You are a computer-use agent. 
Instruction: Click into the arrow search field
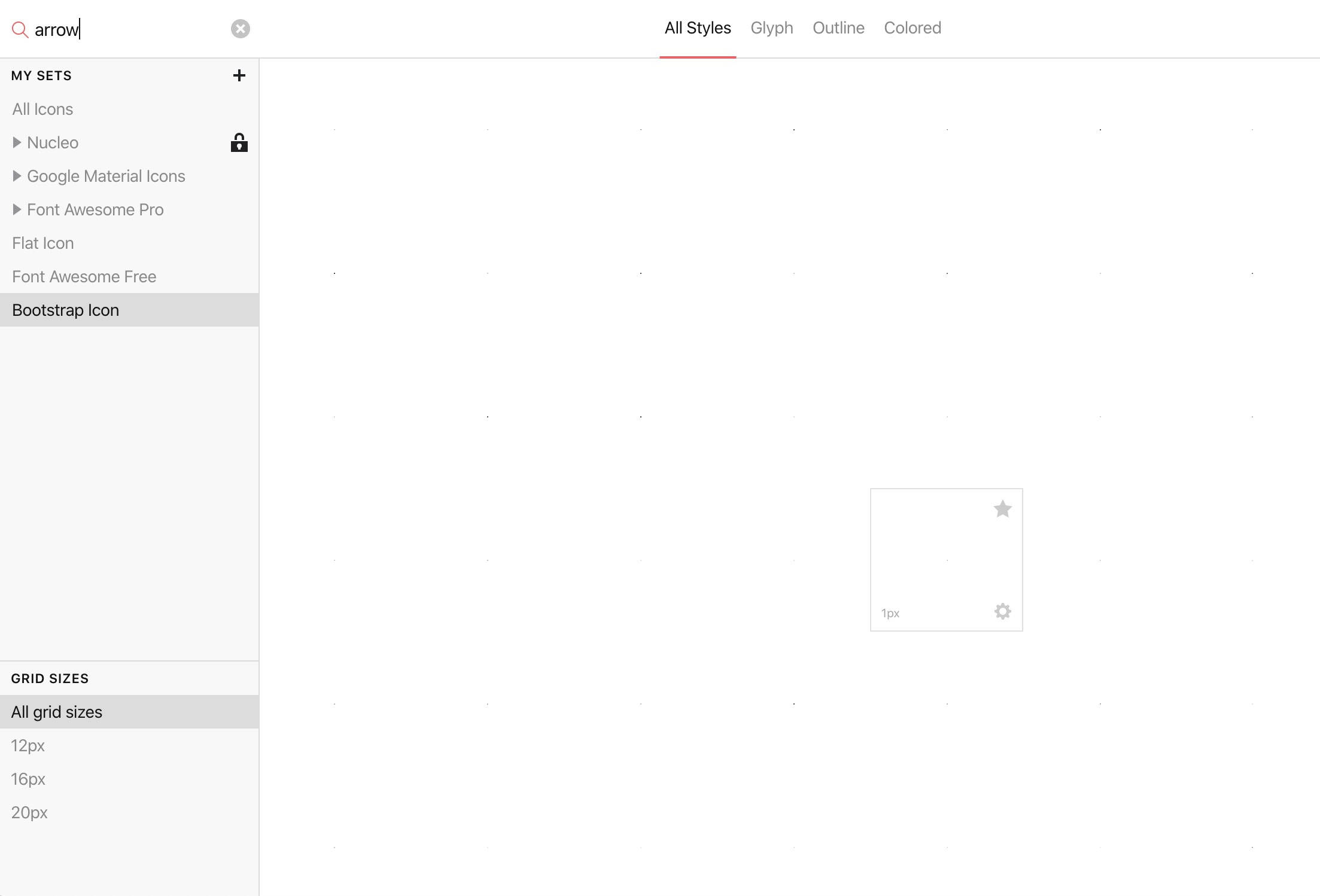[132, 29]
